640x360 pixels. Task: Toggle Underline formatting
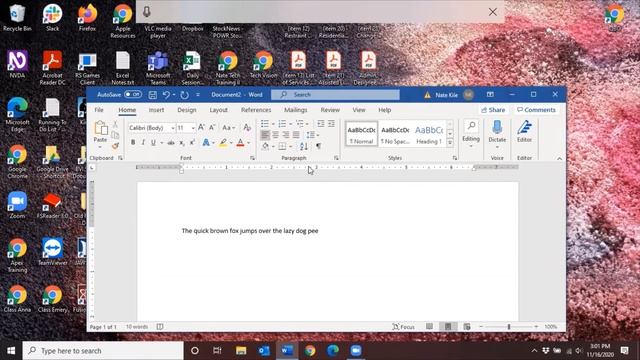click(153, 142)
